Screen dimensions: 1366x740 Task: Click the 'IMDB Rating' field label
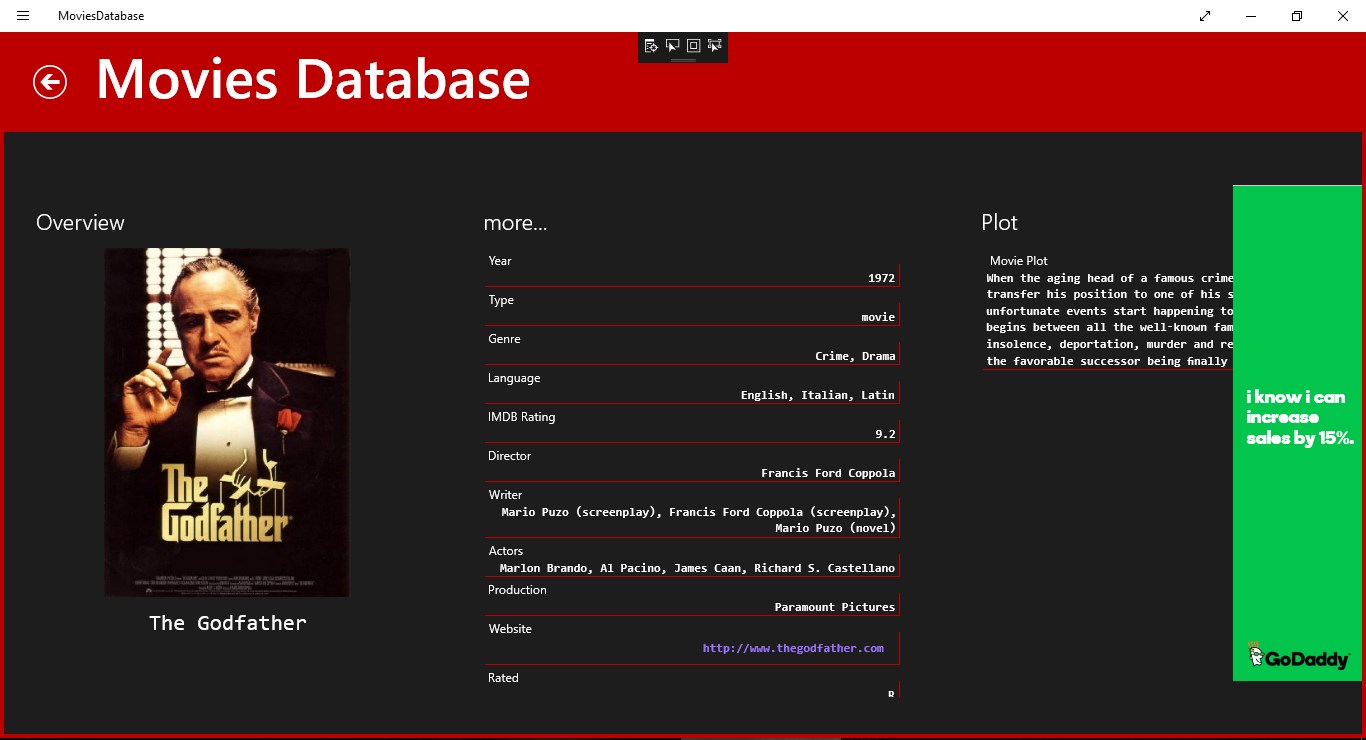521,417
